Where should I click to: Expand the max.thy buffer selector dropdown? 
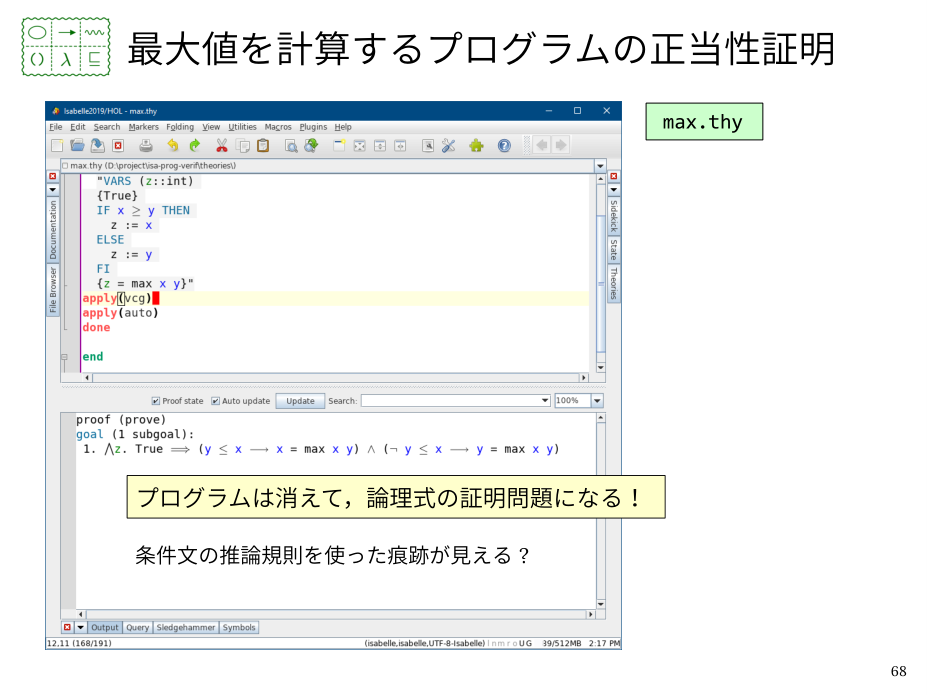[600, 165]
